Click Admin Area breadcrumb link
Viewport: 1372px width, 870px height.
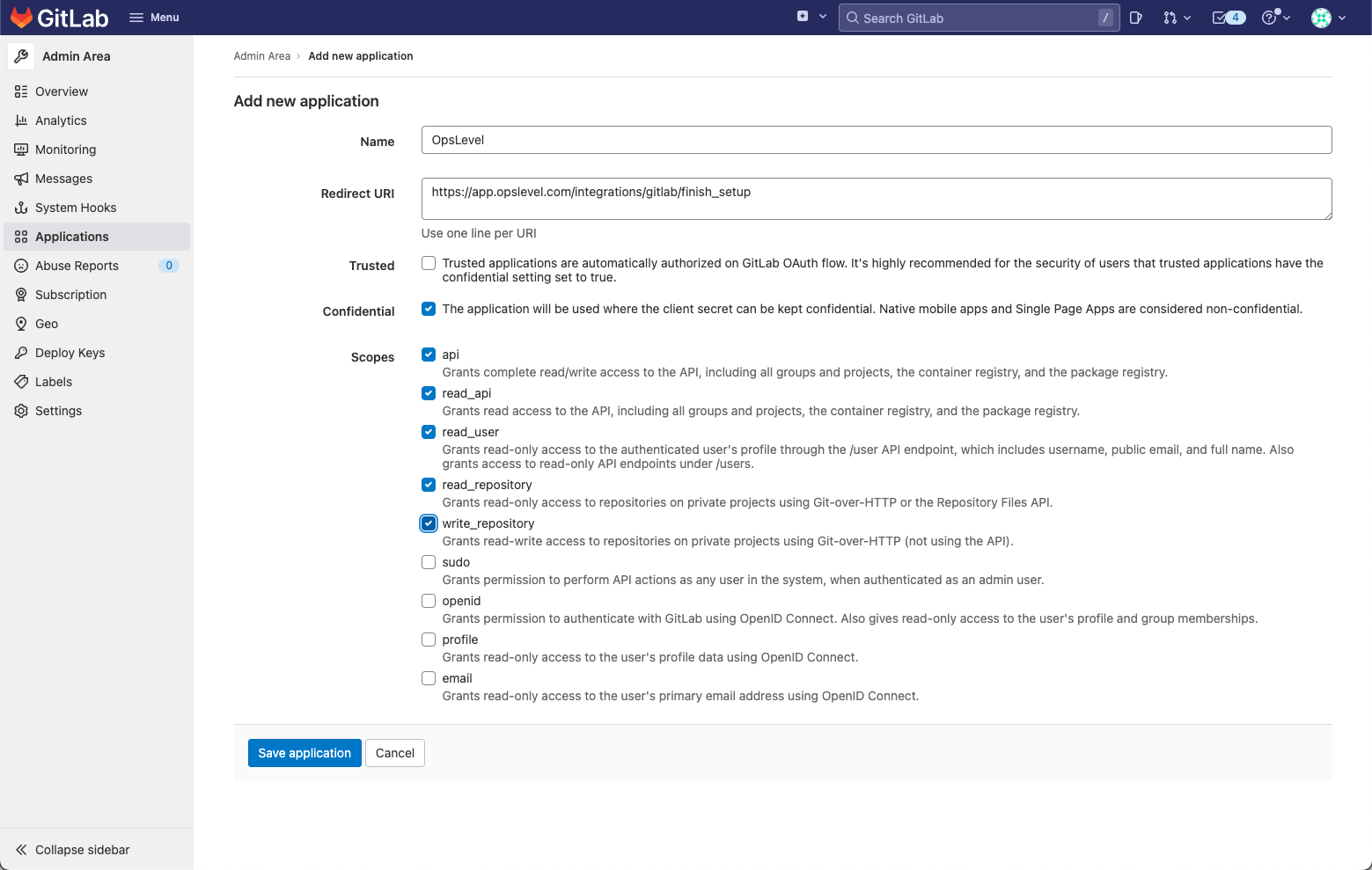[262, 56]
